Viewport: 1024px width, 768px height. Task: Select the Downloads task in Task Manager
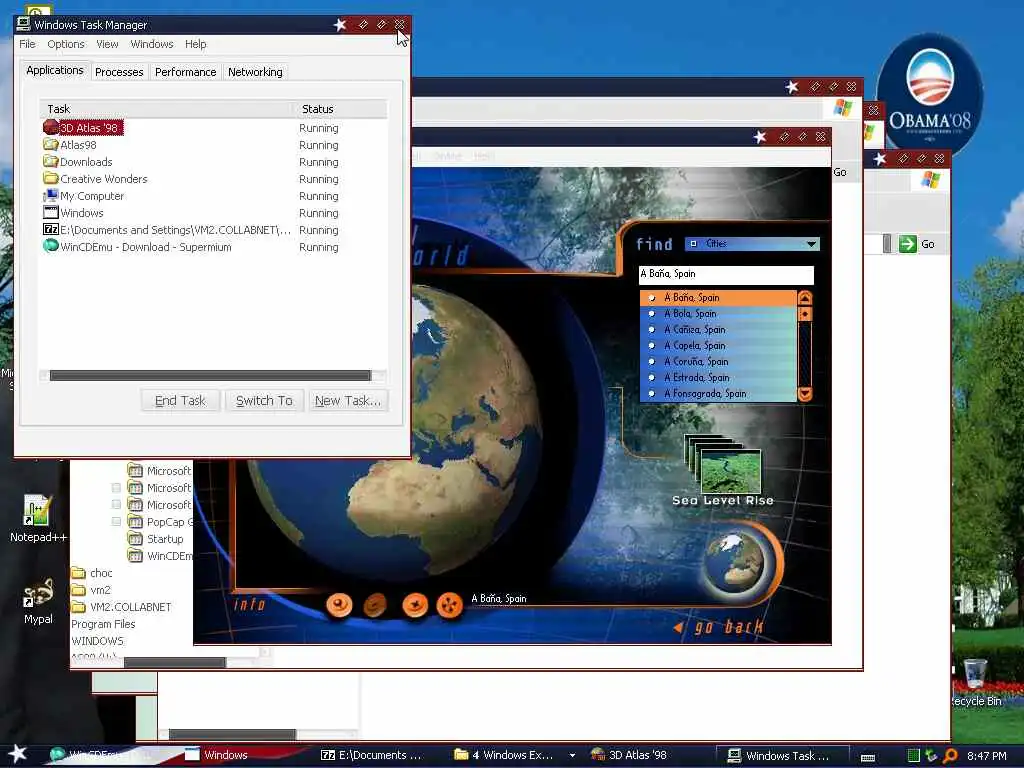point(213,162)
